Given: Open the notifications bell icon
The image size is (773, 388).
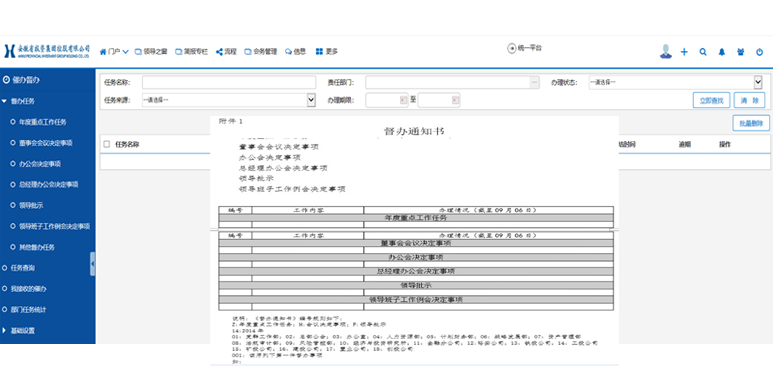Looking at the screenshot, I should [x=722, y=52].
